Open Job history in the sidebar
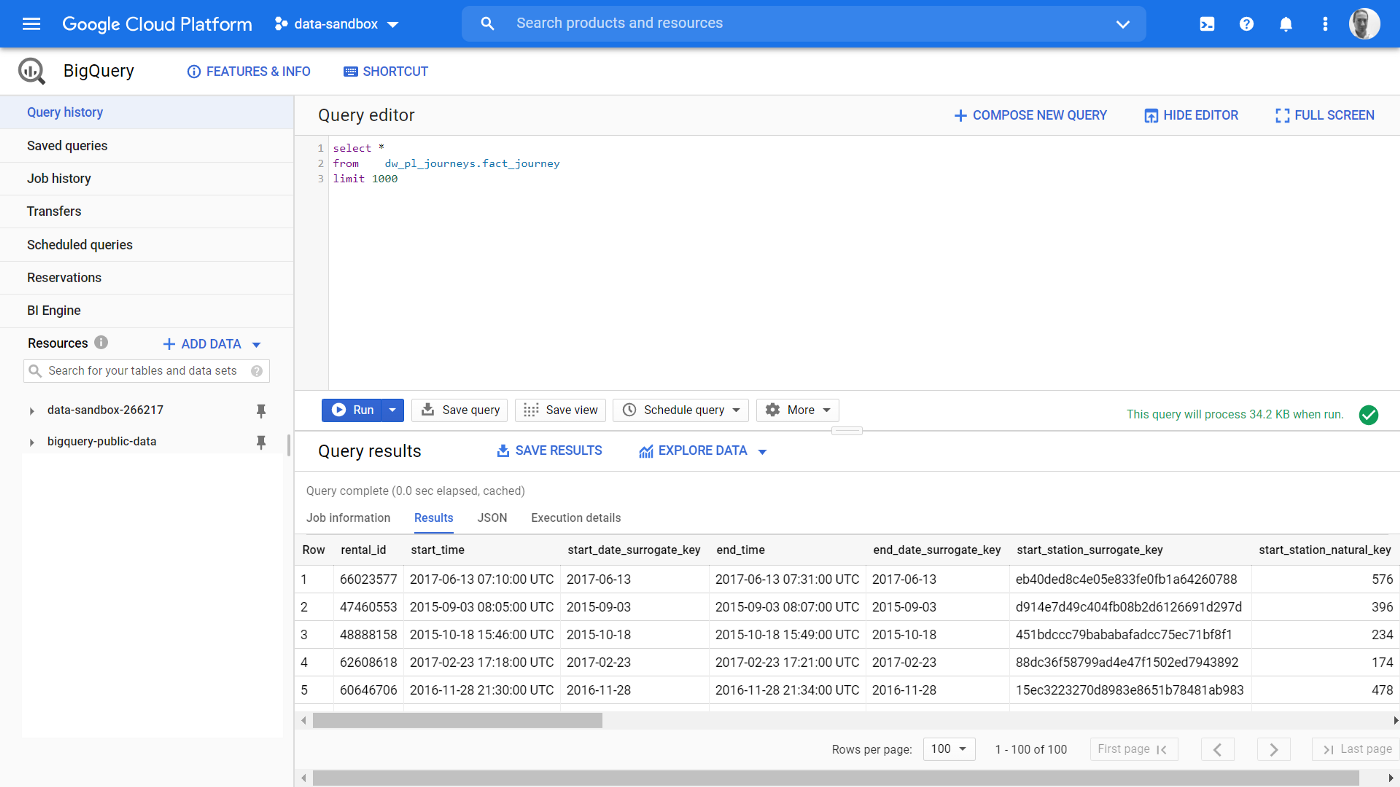Screen dimensions: 1400x787 (x=146, y=179)
